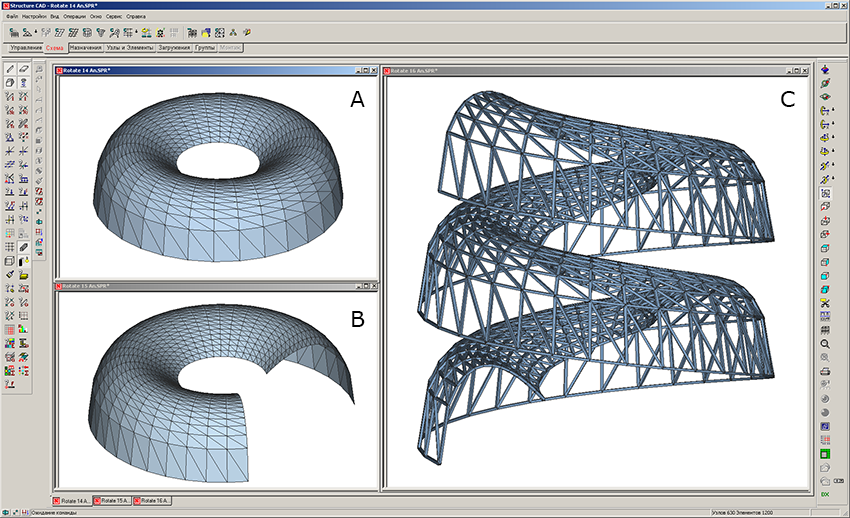Click the magnifying glass zoom icon
This screenshot has height=518, width=850.
[825, 344]
